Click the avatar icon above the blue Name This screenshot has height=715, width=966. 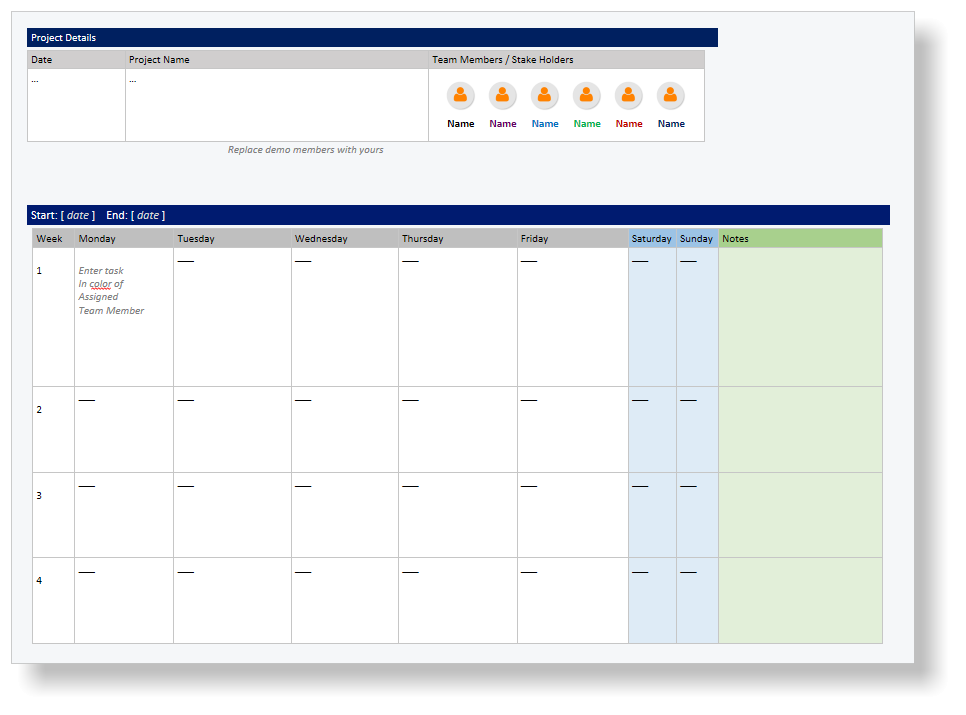(x=544, y=96)
